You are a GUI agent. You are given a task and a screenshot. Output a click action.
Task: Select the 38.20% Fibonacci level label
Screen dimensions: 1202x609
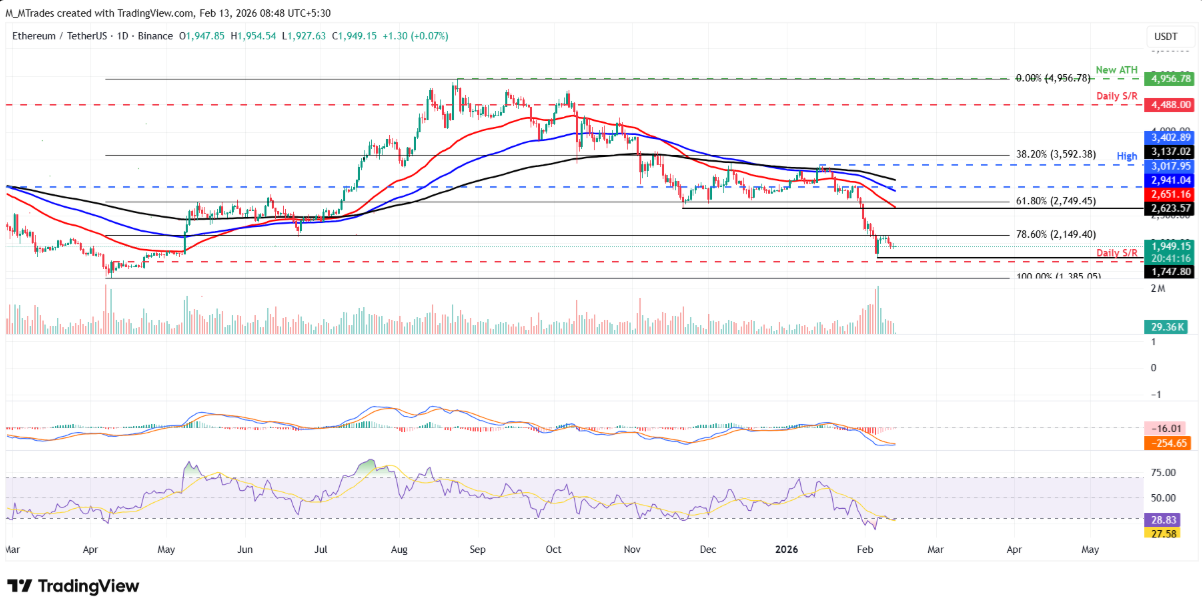point(1058,155)
